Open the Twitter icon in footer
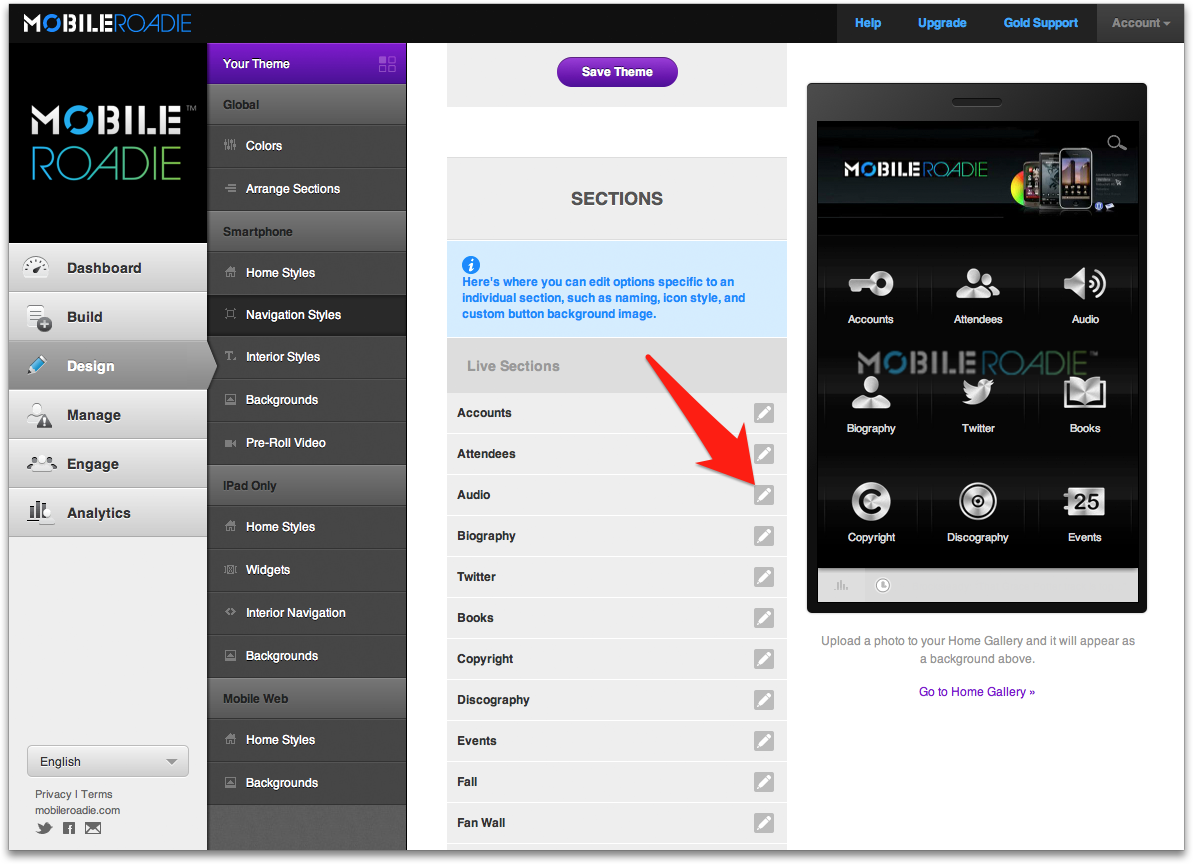Image resolution: width=1193 pixels, height=864 pixels. pyautogui.click(x=44, y=828)
